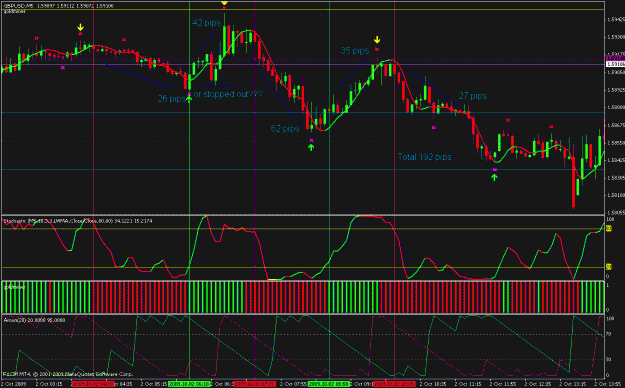
Task: Select the "62 pips" chart label
Action: 285,128
